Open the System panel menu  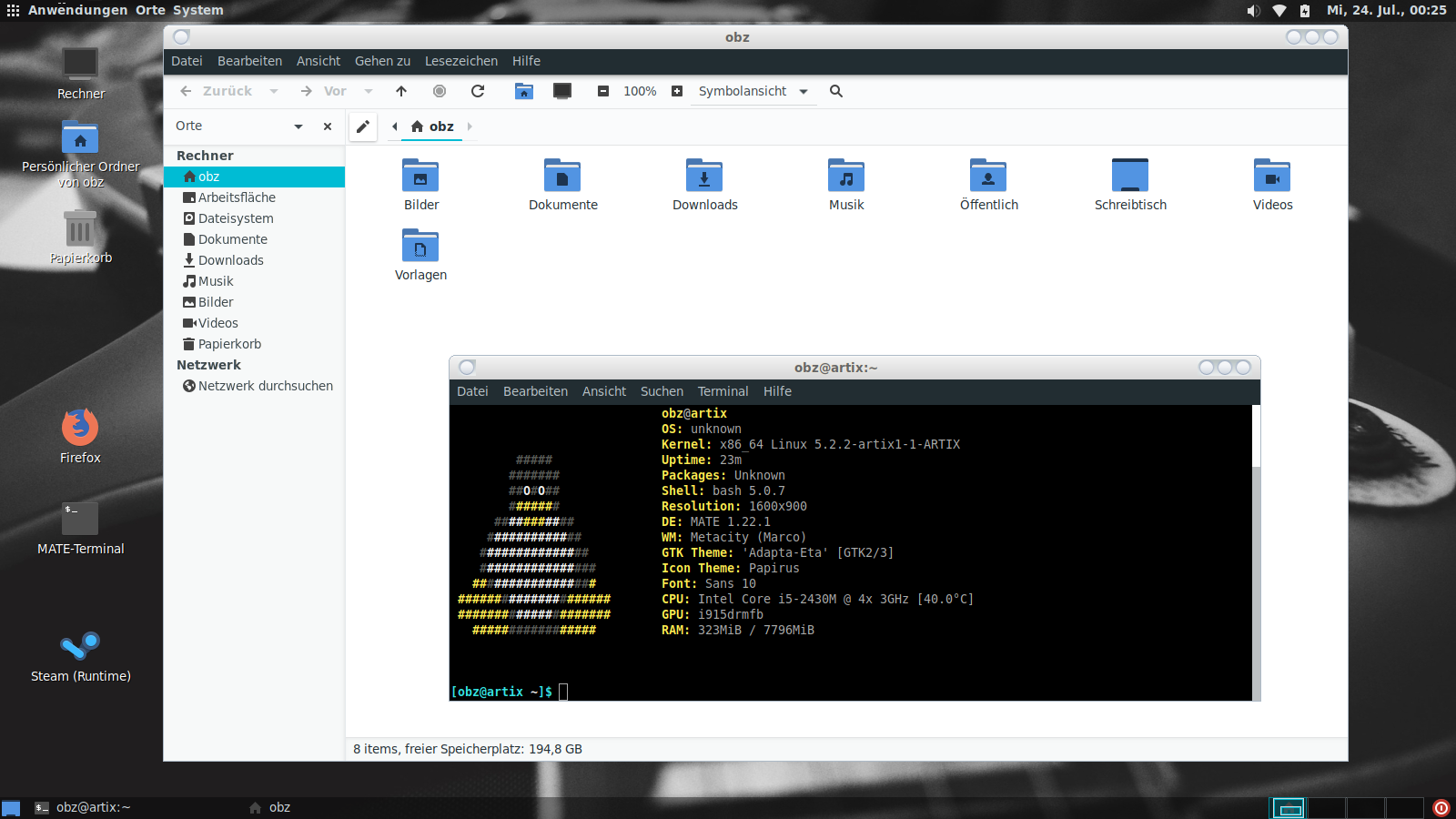[197, 10]
